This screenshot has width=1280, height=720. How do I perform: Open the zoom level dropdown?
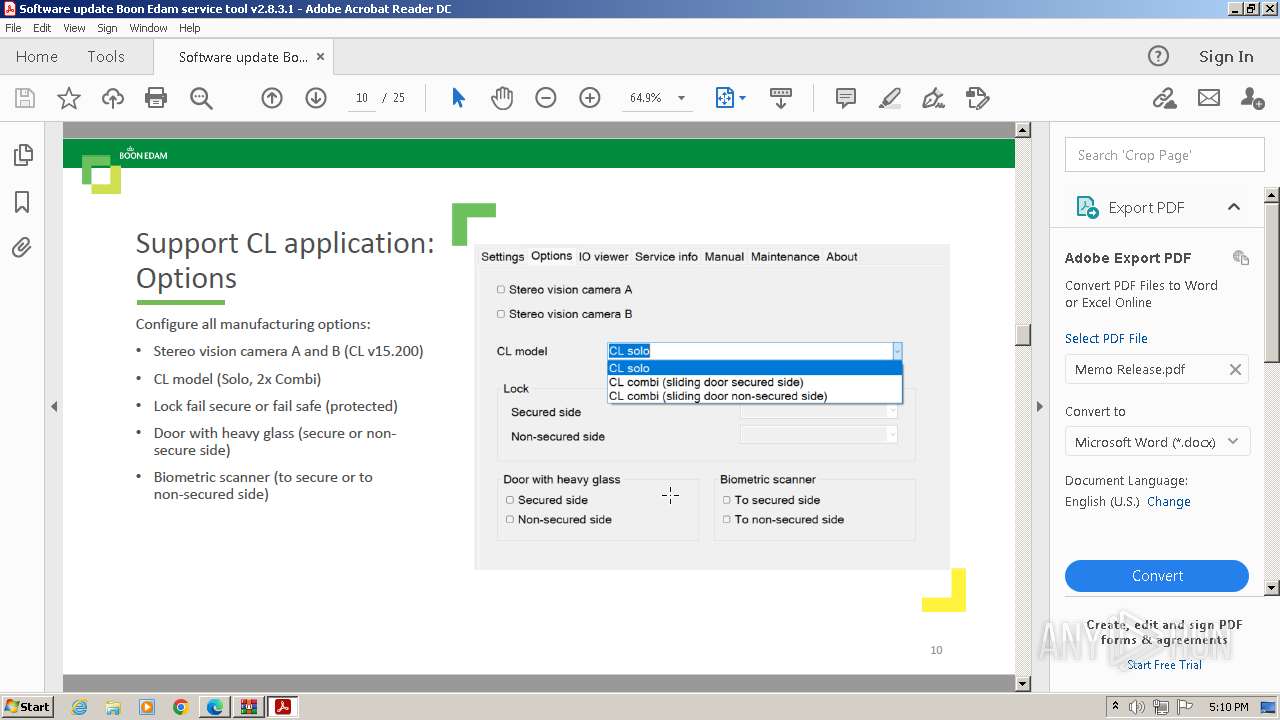pyautogui.click(x=682, y=98)
